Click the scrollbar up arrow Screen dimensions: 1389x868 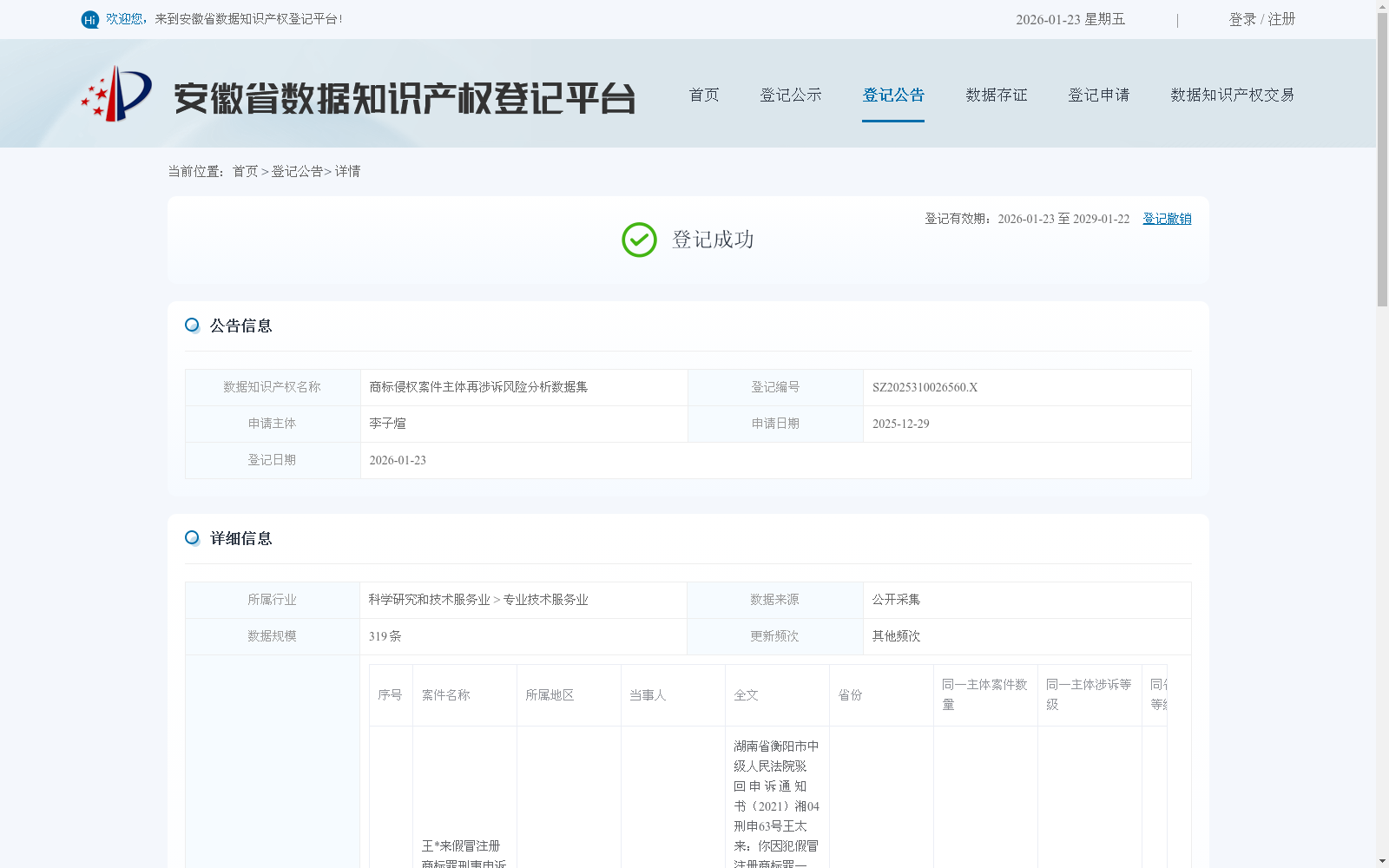coord(1382,6)
